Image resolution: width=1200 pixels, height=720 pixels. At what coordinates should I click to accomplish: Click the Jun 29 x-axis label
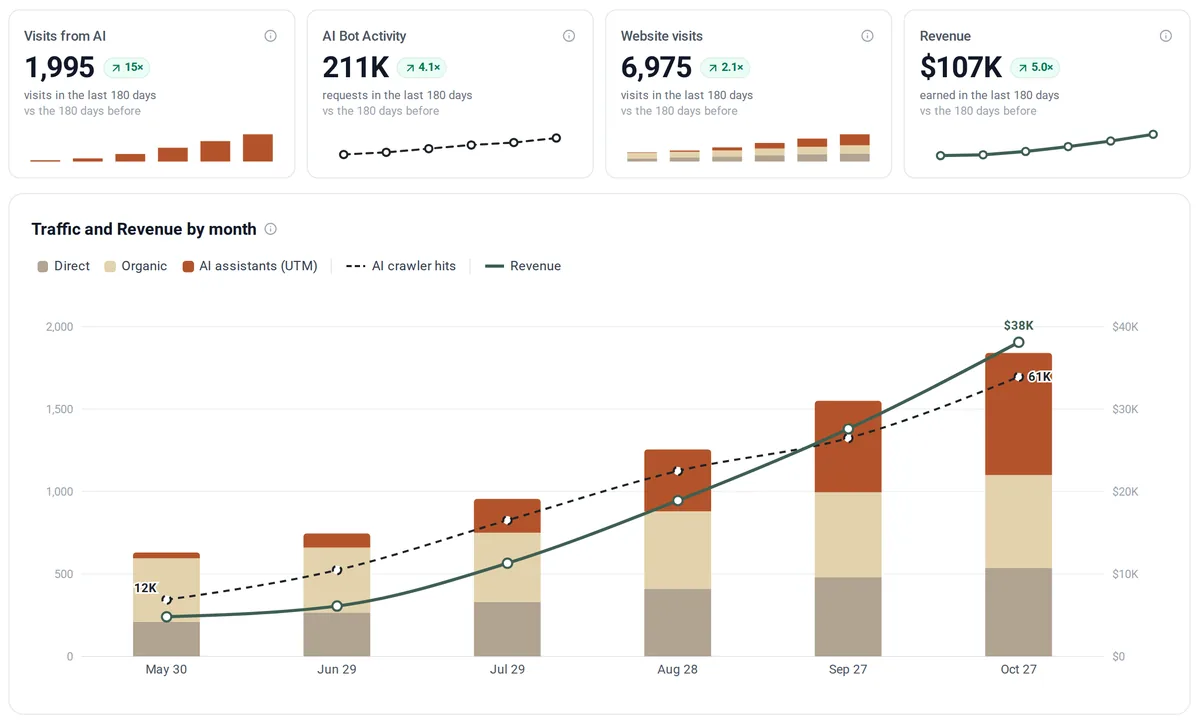(337, 670)
